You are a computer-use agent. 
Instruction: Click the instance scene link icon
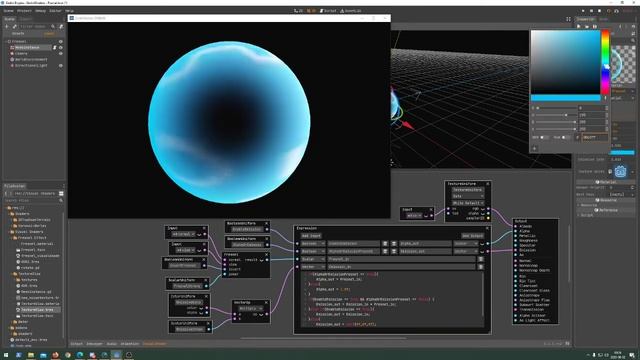(14, 27)
